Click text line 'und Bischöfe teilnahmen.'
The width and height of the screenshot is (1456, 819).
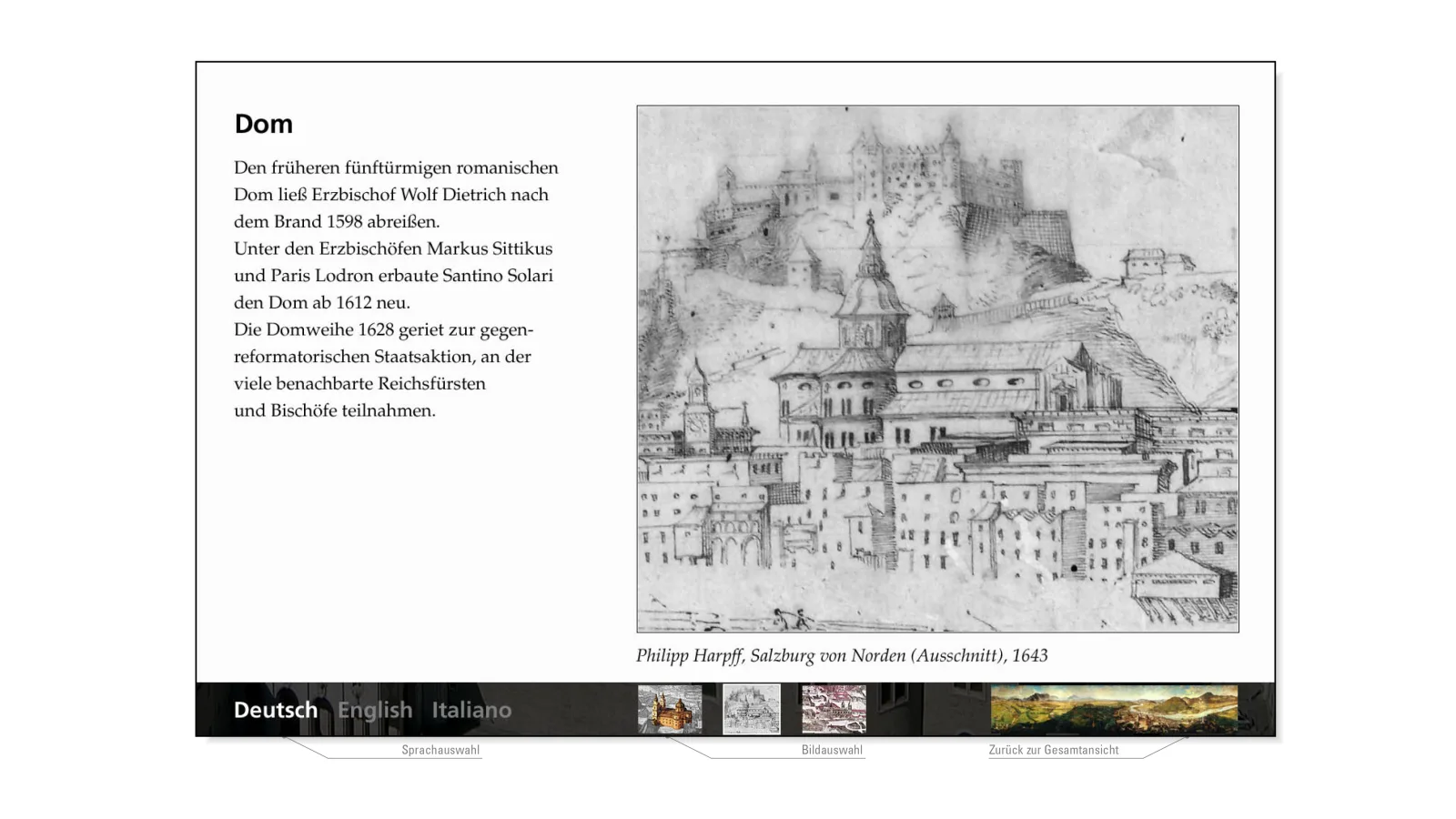(335, 410)
